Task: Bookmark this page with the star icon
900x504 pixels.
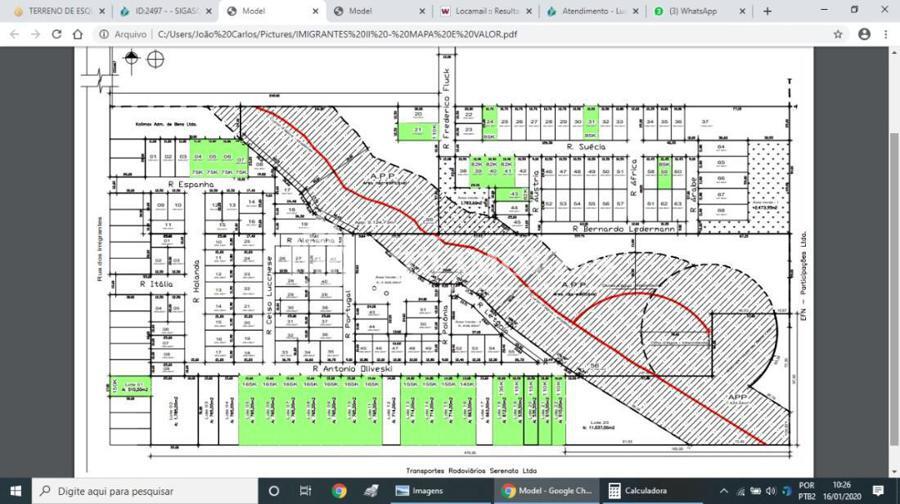Action: (838, 34)
